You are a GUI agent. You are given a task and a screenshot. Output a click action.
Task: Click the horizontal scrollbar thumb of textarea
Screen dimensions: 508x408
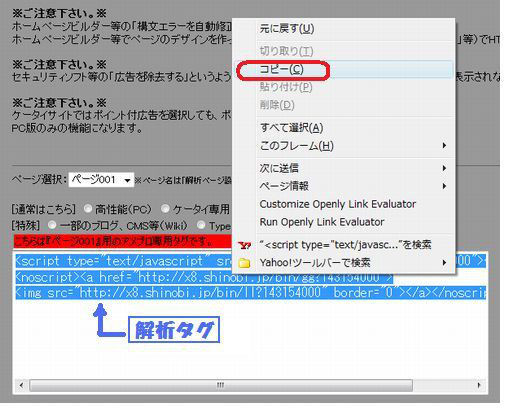pyautogui.click(x=221, y=385)
